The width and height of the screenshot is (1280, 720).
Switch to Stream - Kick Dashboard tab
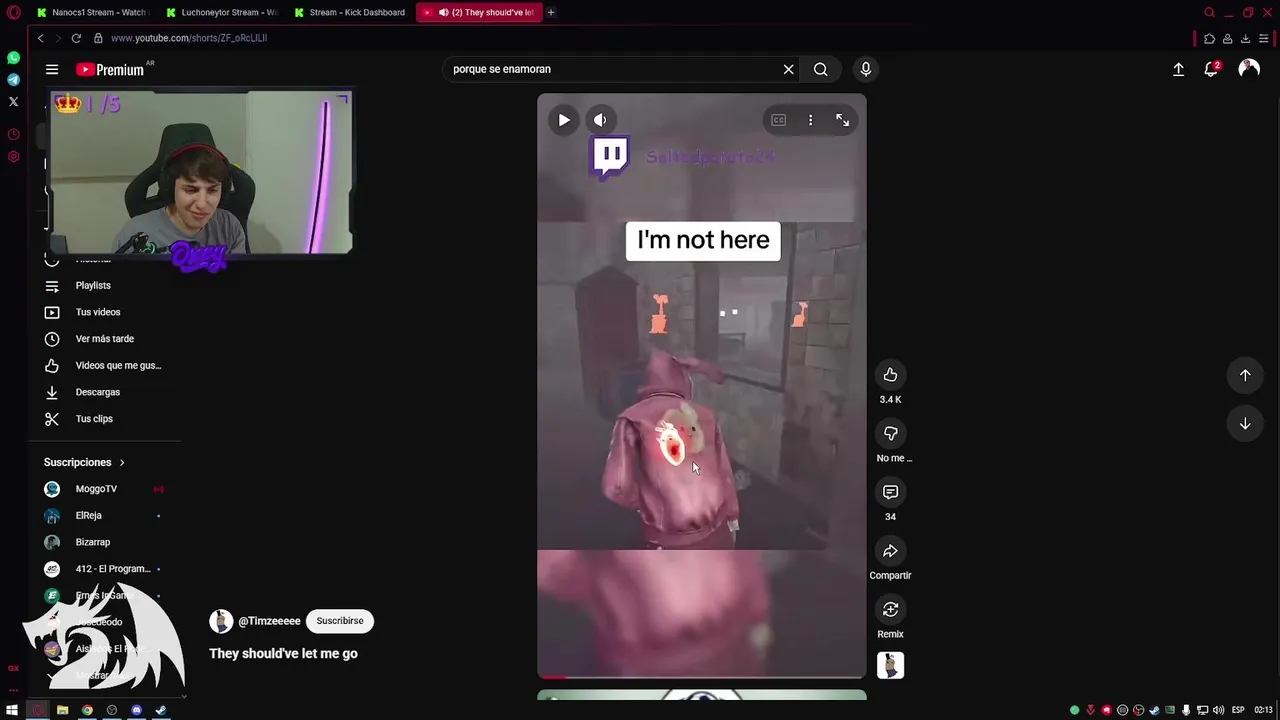click(x=350, y=12)
